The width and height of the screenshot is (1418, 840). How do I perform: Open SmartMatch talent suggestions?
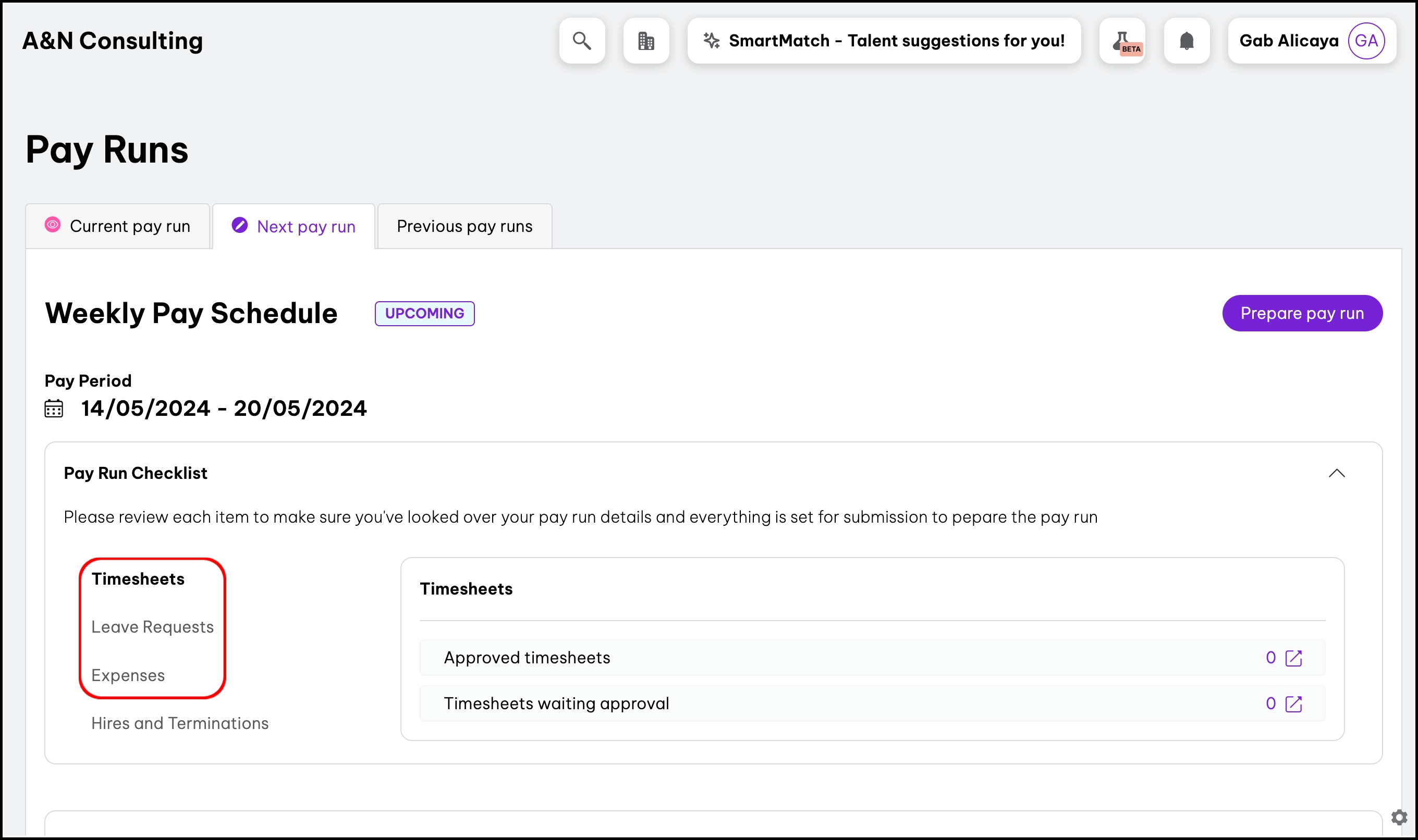[x=884, y=41]
